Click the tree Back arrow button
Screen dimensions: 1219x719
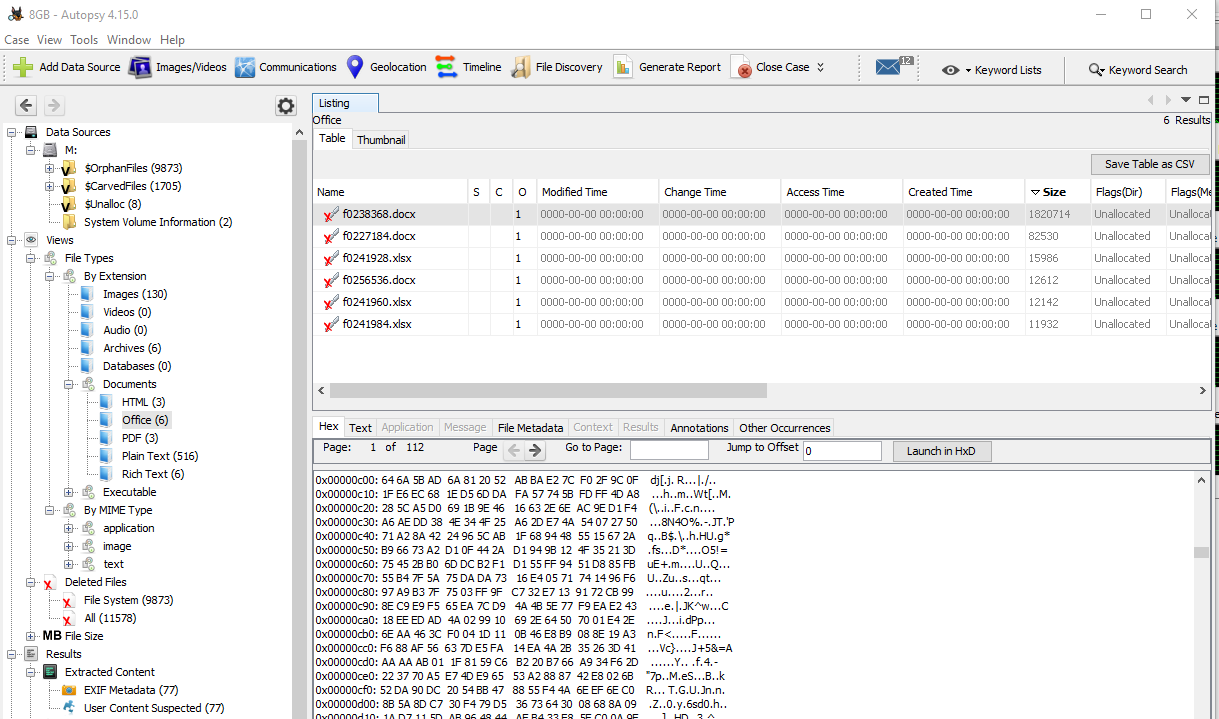tap(27, 105)
